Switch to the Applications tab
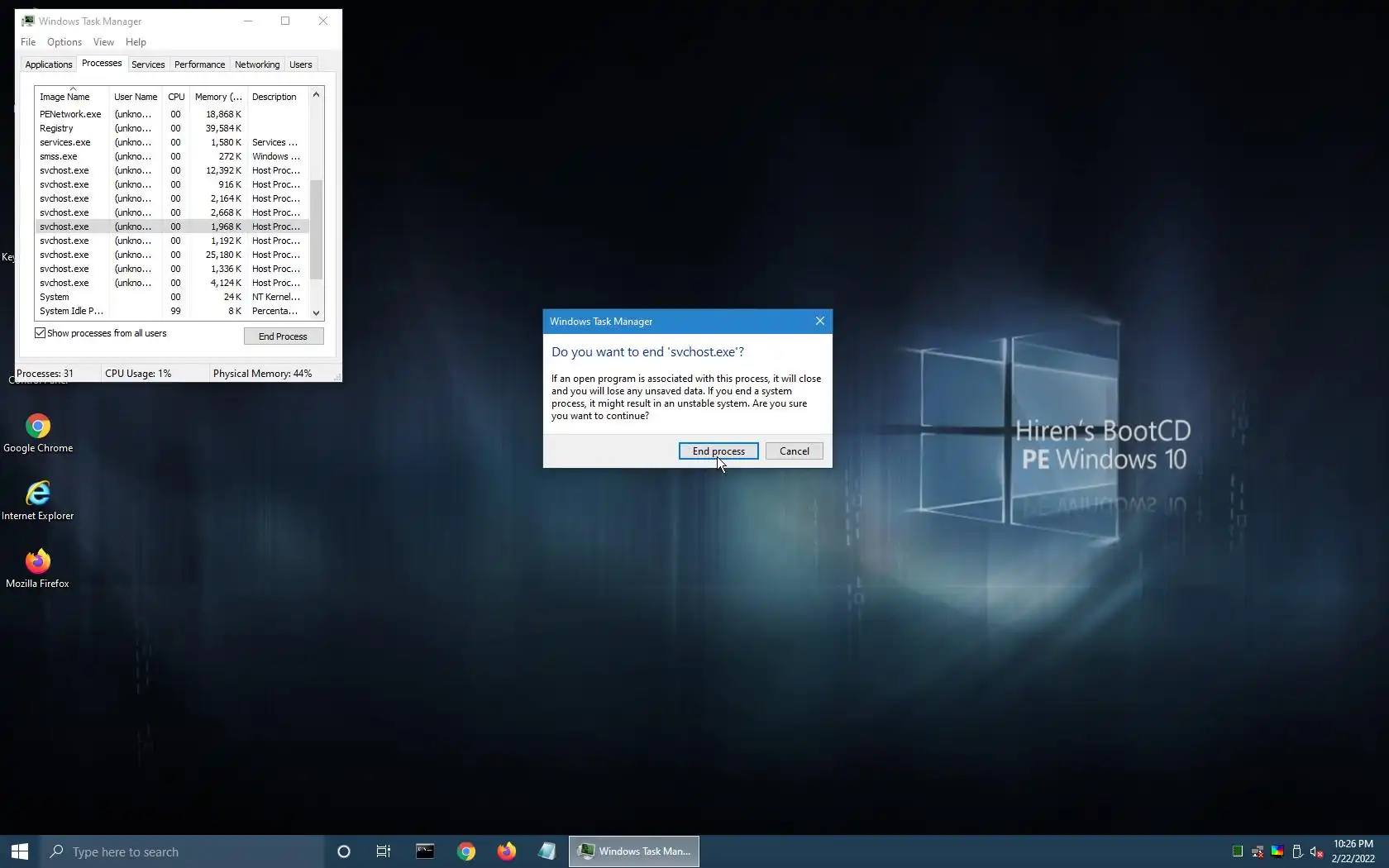1389x868 pixels. point(49,64)
